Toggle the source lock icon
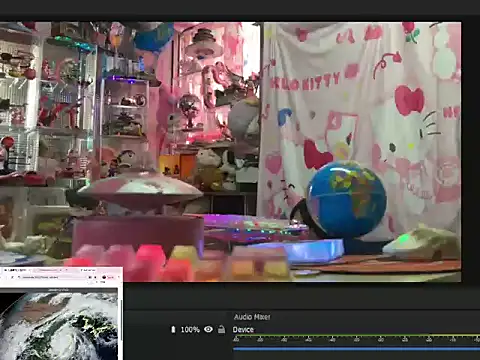 click(221, 329)
